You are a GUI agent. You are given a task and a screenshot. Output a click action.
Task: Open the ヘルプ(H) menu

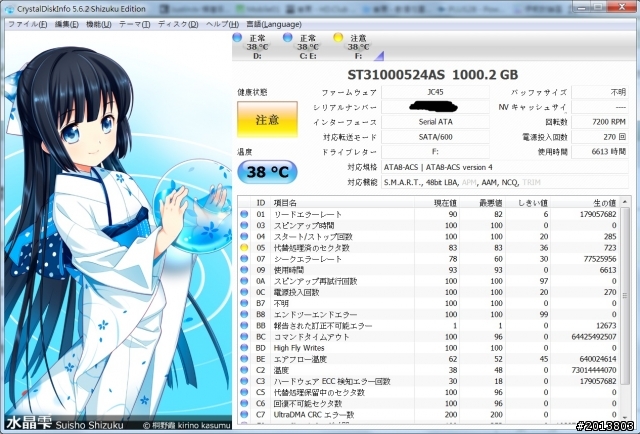pos(222,24)
